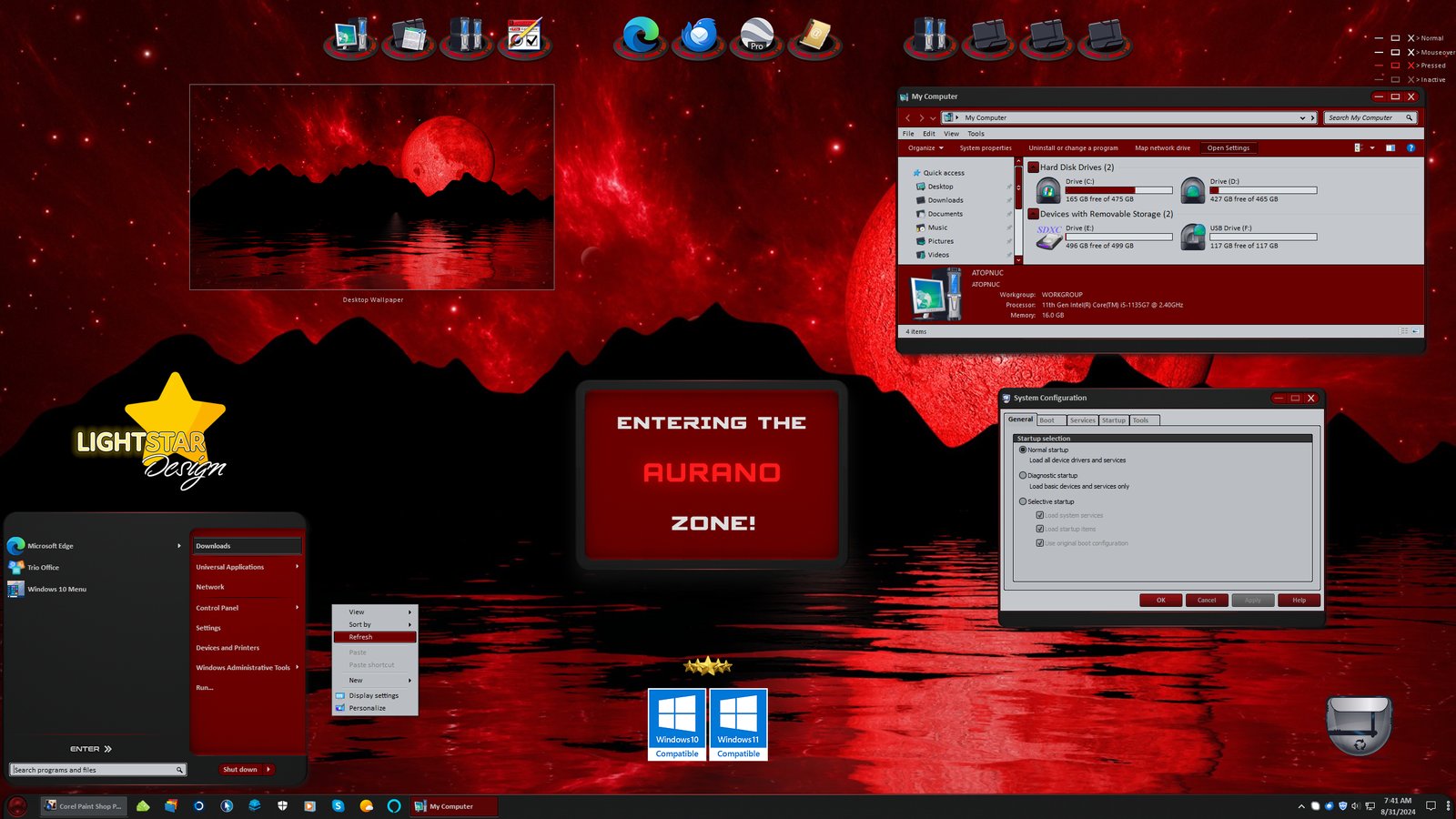The height and width of the screenshot is (819, 1456).
Task: Open the notification center icon
Action: (x=1431, y=805)
